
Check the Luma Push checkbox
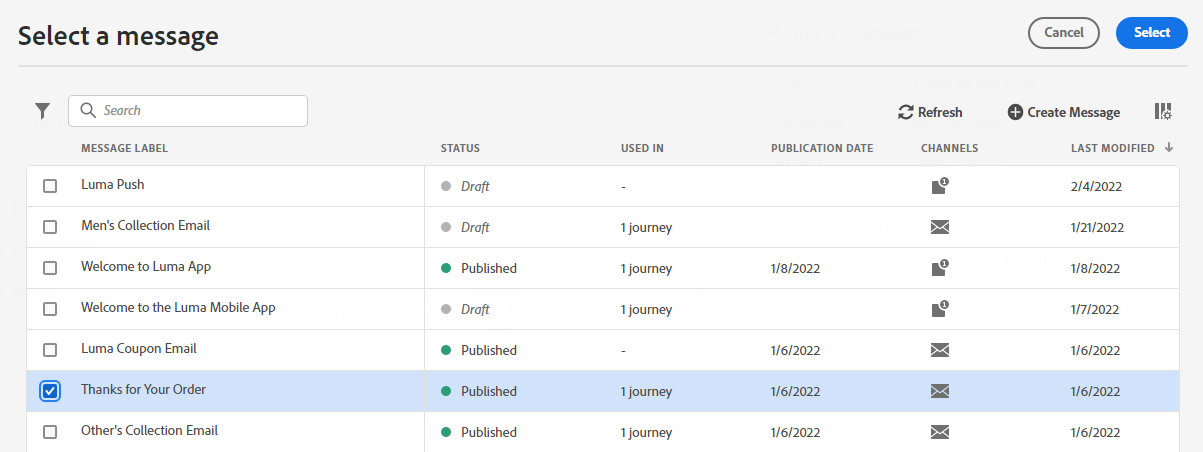coord(50,186)
